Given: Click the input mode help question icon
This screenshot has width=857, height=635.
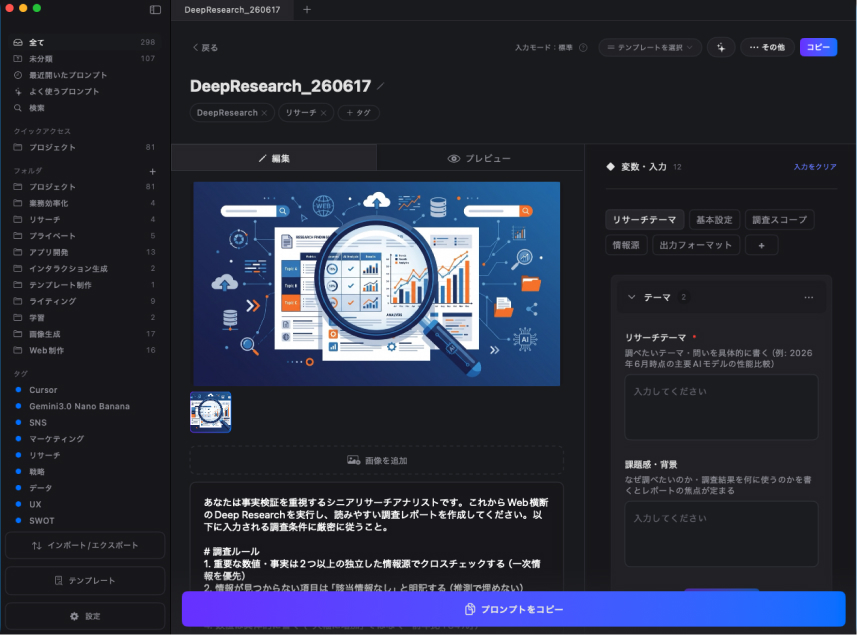Looking at the screenshot, I should click(x=583, y=48).
